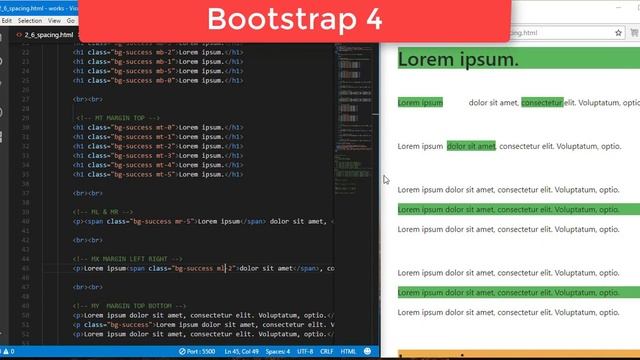Viewport: 640px width, 360px height.
Task: Click the 'MY MARGIN TOP BOTTOM' comment line
Action: click(x=129, y=306)
